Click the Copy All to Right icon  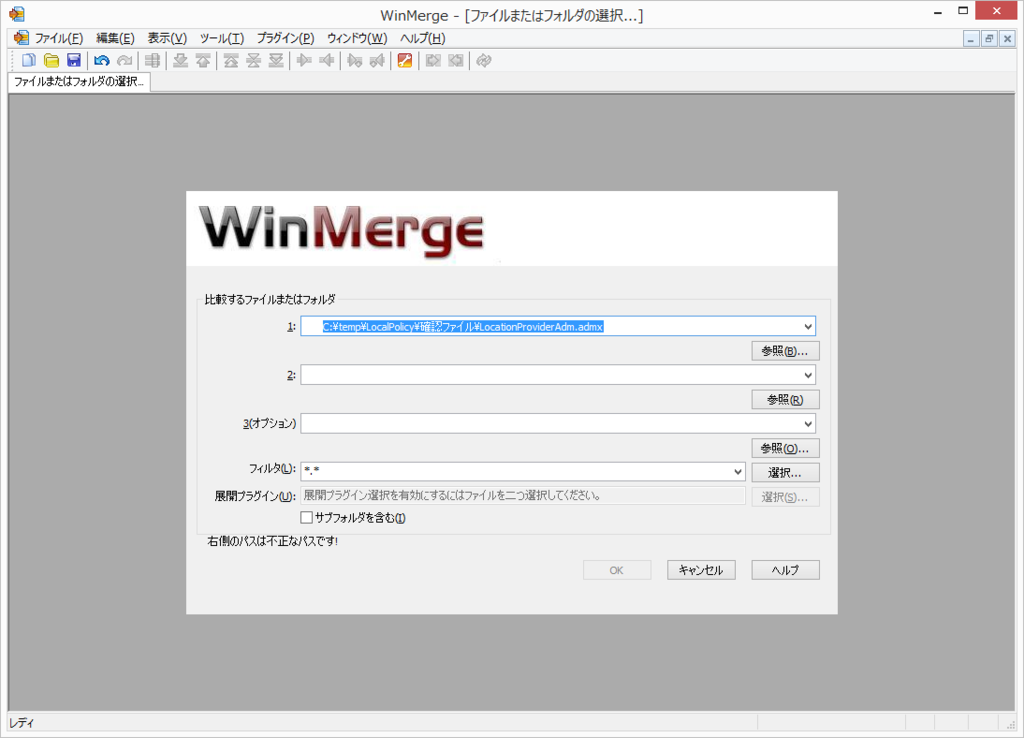coord(433,61)
